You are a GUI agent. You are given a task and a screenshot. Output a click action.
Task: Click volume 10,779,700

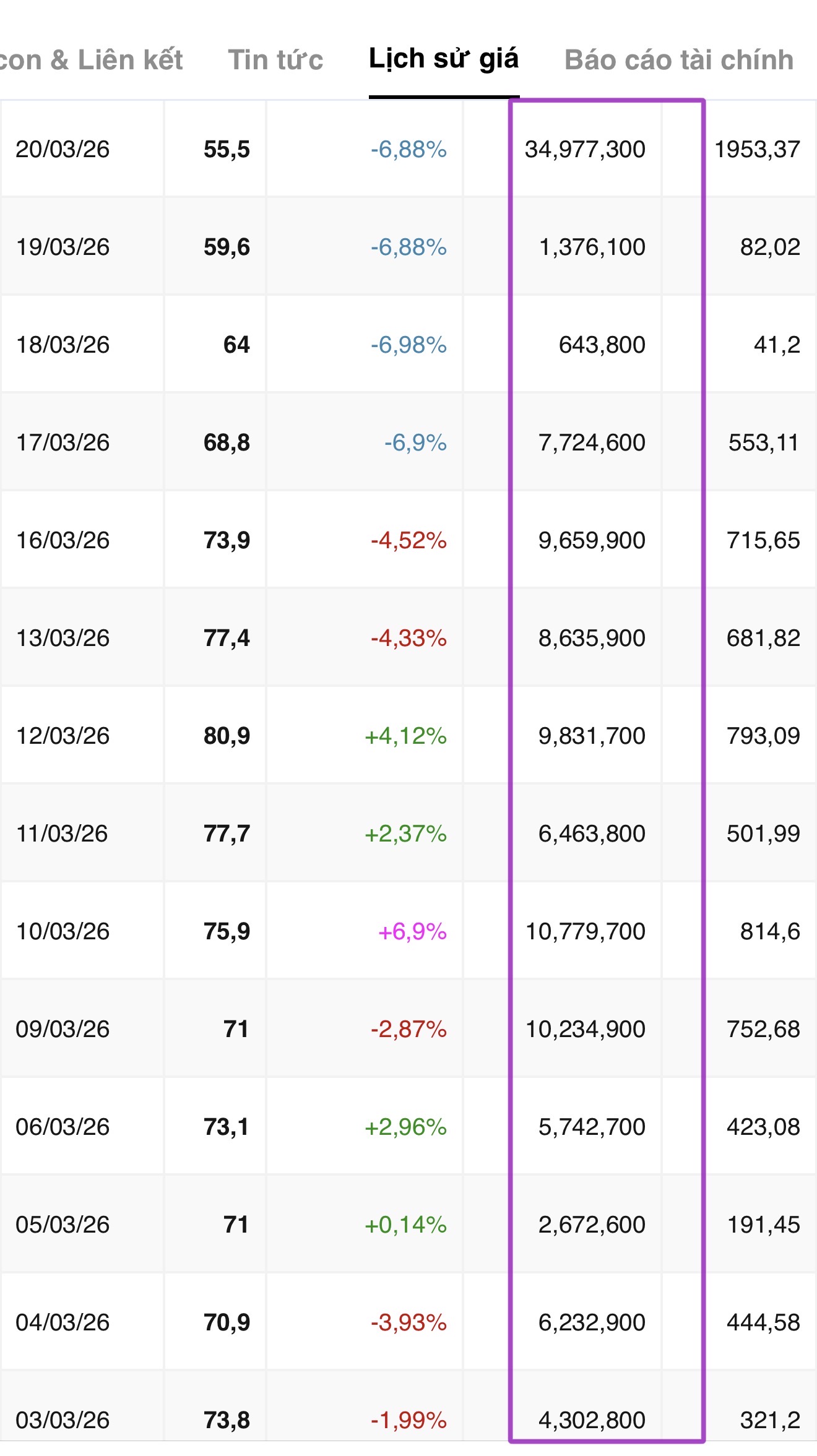pyautogui.click(x=585, y=931)
